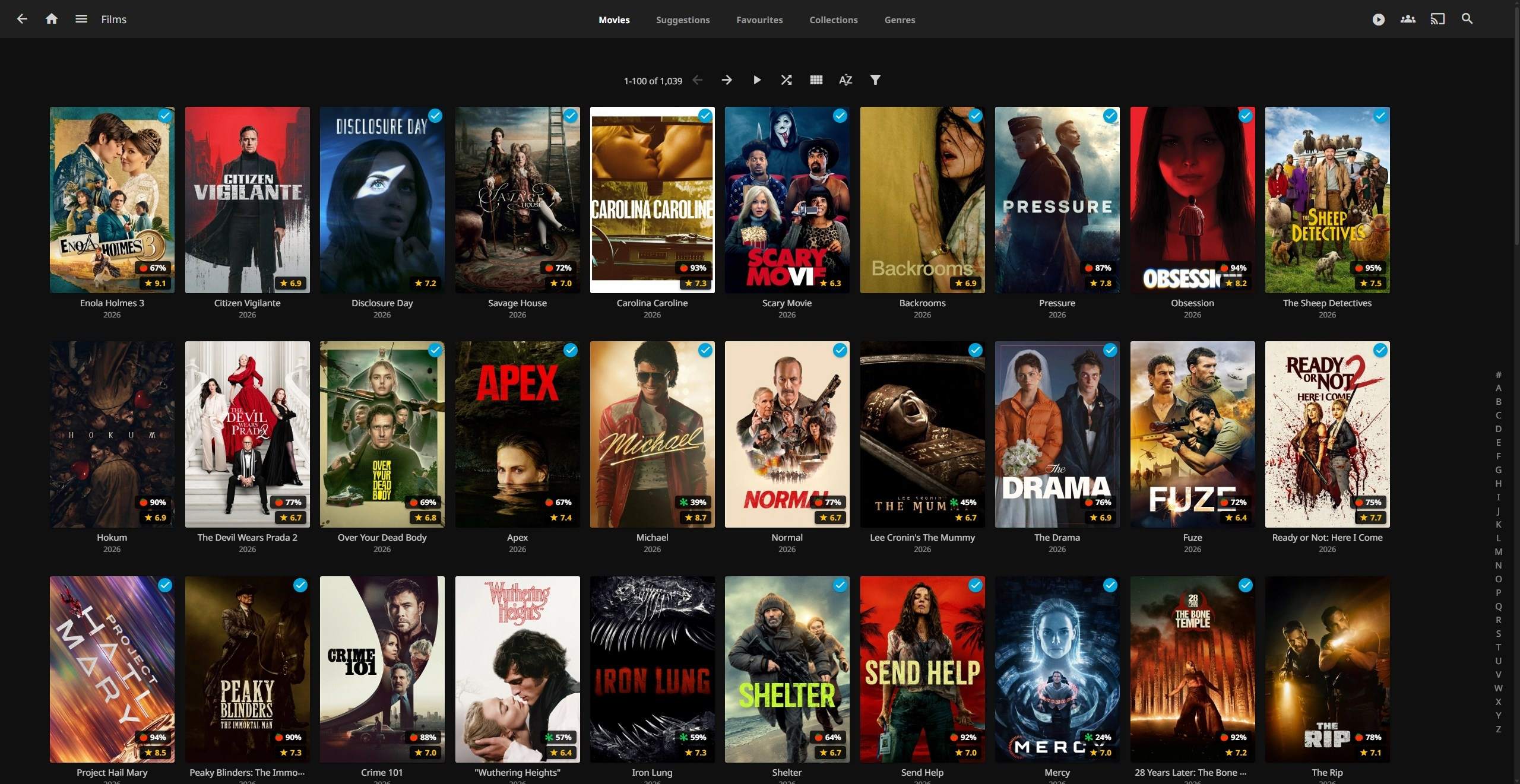Jump to # in alphabet picker
The image size is (1520, 784).
[1498, 374]
